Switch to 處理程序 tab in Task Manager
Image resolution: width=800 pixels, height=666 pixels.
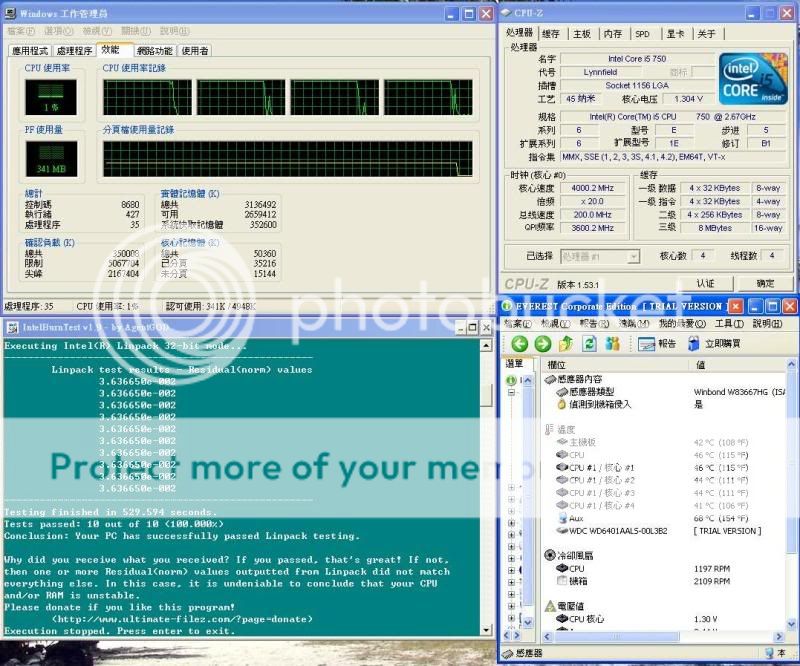click(74, 51)
